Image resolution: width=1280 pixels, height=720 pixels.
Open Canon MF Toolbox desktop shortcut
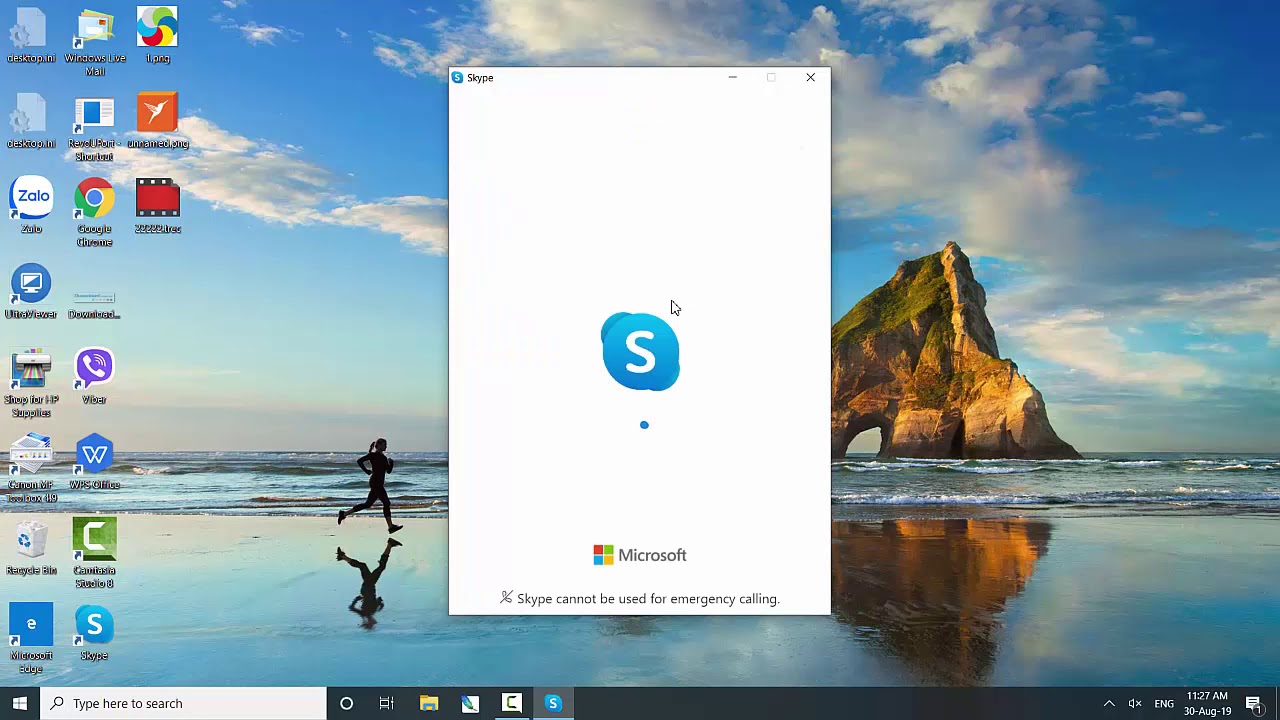(x=31, y=469)
